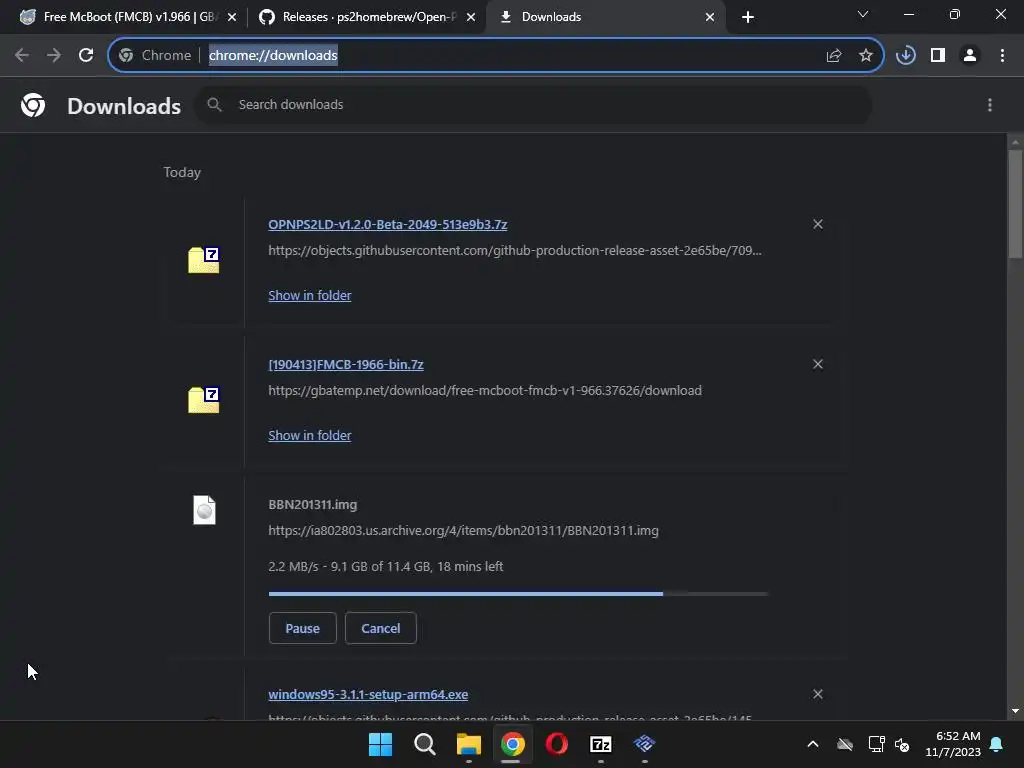The image size is (1024, 768).
Task: Show OPNPS2LD archive in folder
Action: click(310, 295)
